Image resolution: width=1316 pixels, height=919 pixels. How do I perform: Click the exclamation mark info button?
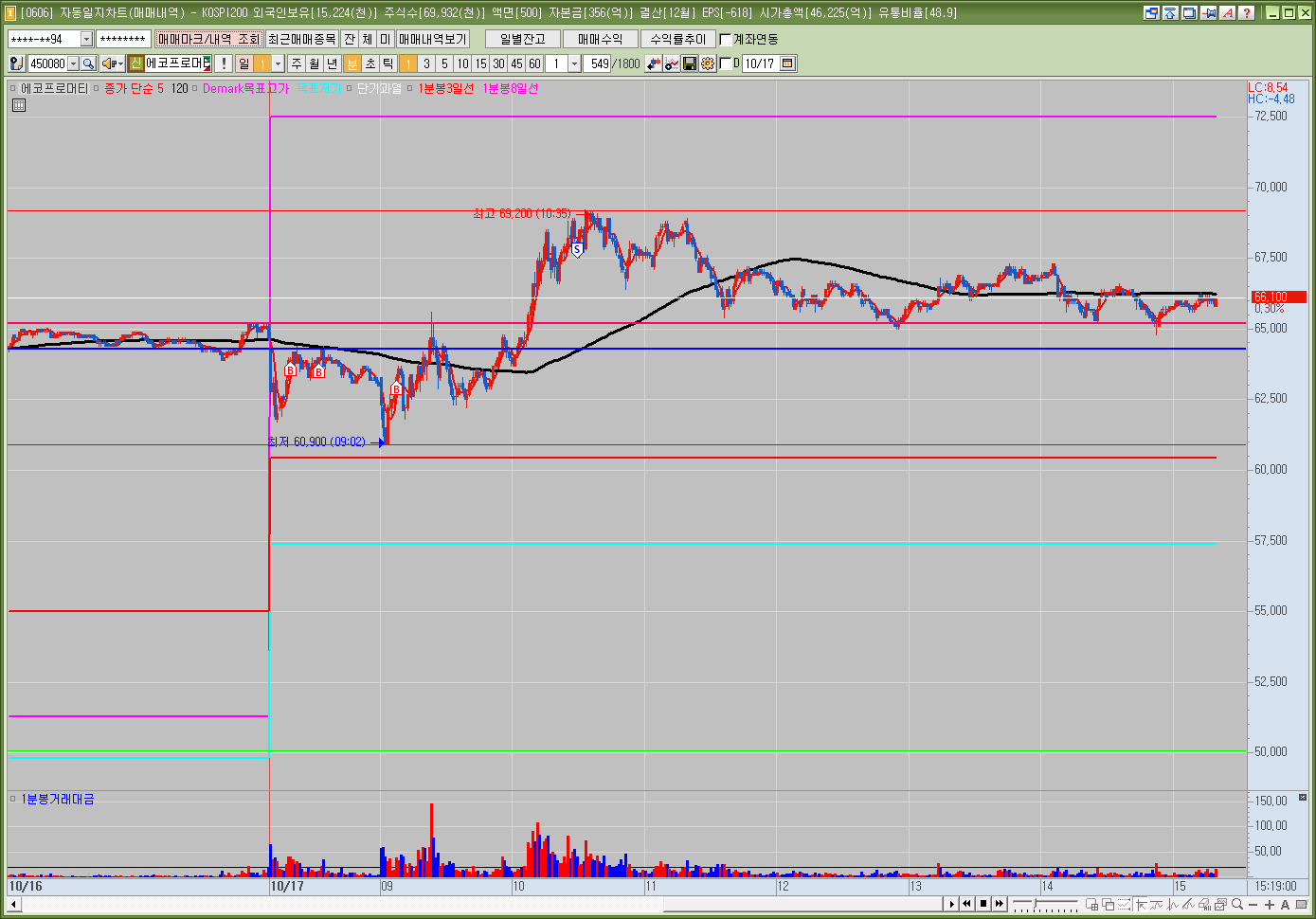click(x=224, y=63)
